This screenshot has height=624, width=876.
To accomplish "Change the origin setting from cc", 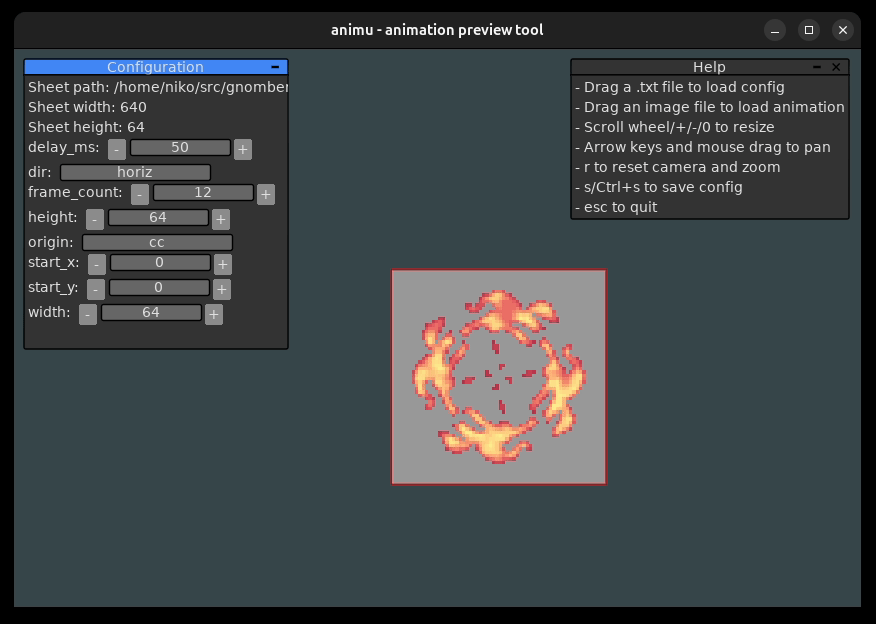I will coord(157,242).
